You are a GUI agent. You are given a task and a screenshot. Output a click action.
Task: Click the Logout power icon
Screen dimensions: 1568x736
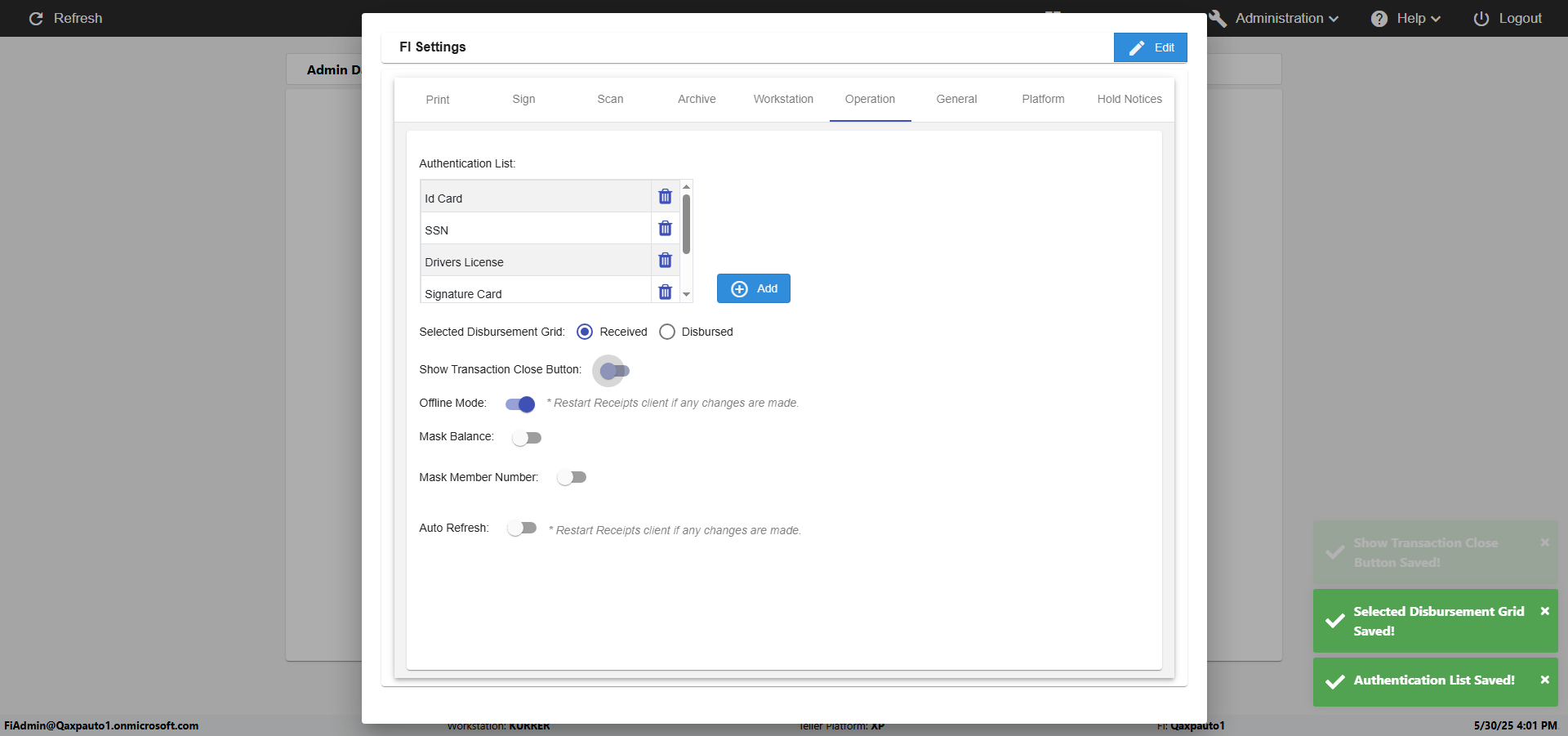[x=1481, y=19]
